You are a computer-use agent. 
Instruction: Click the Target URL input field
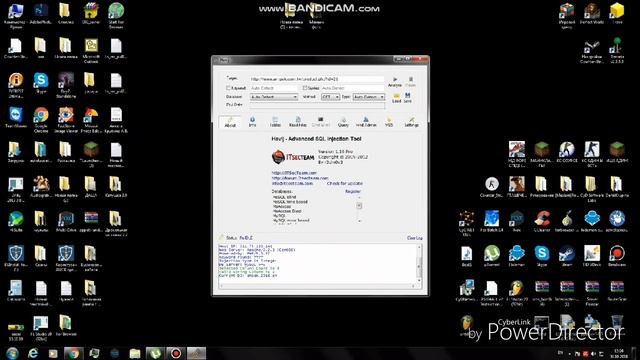click(317, 79)
